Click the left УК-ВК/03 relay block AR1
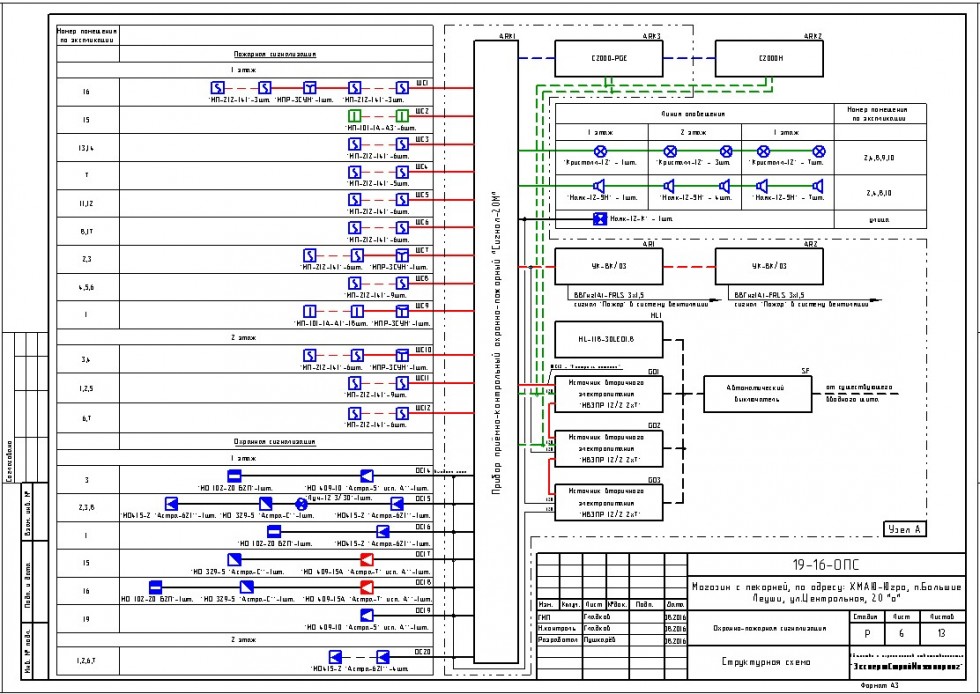The width and height of the screenshot is (980, 694). [x=607, y=267]
